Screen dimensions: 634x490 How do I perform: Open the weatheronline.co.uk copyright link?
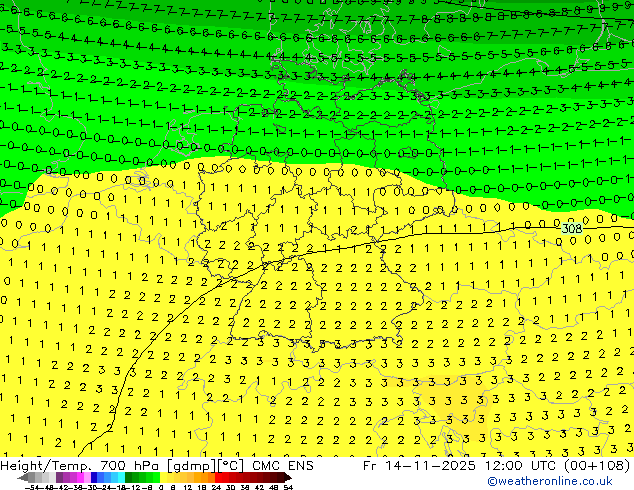pyautogui.click(x=550, y=481)
